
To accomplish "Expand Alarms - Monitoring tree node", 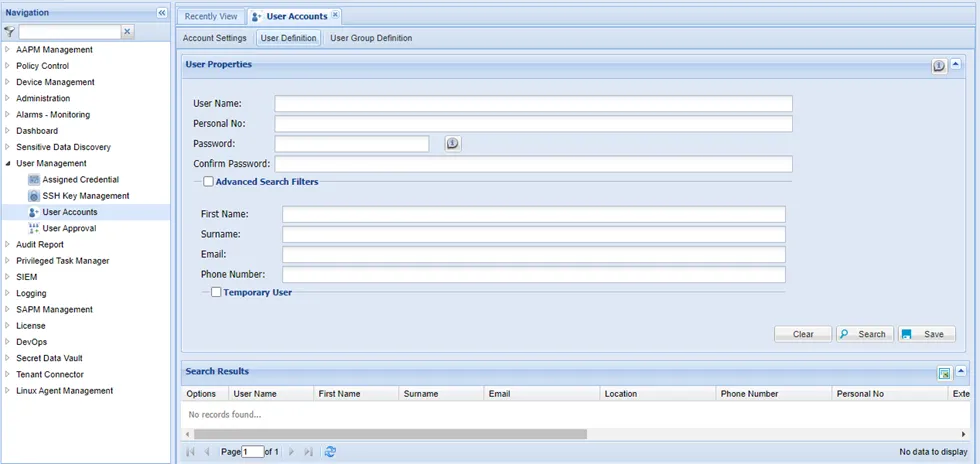I will [8, 114].
